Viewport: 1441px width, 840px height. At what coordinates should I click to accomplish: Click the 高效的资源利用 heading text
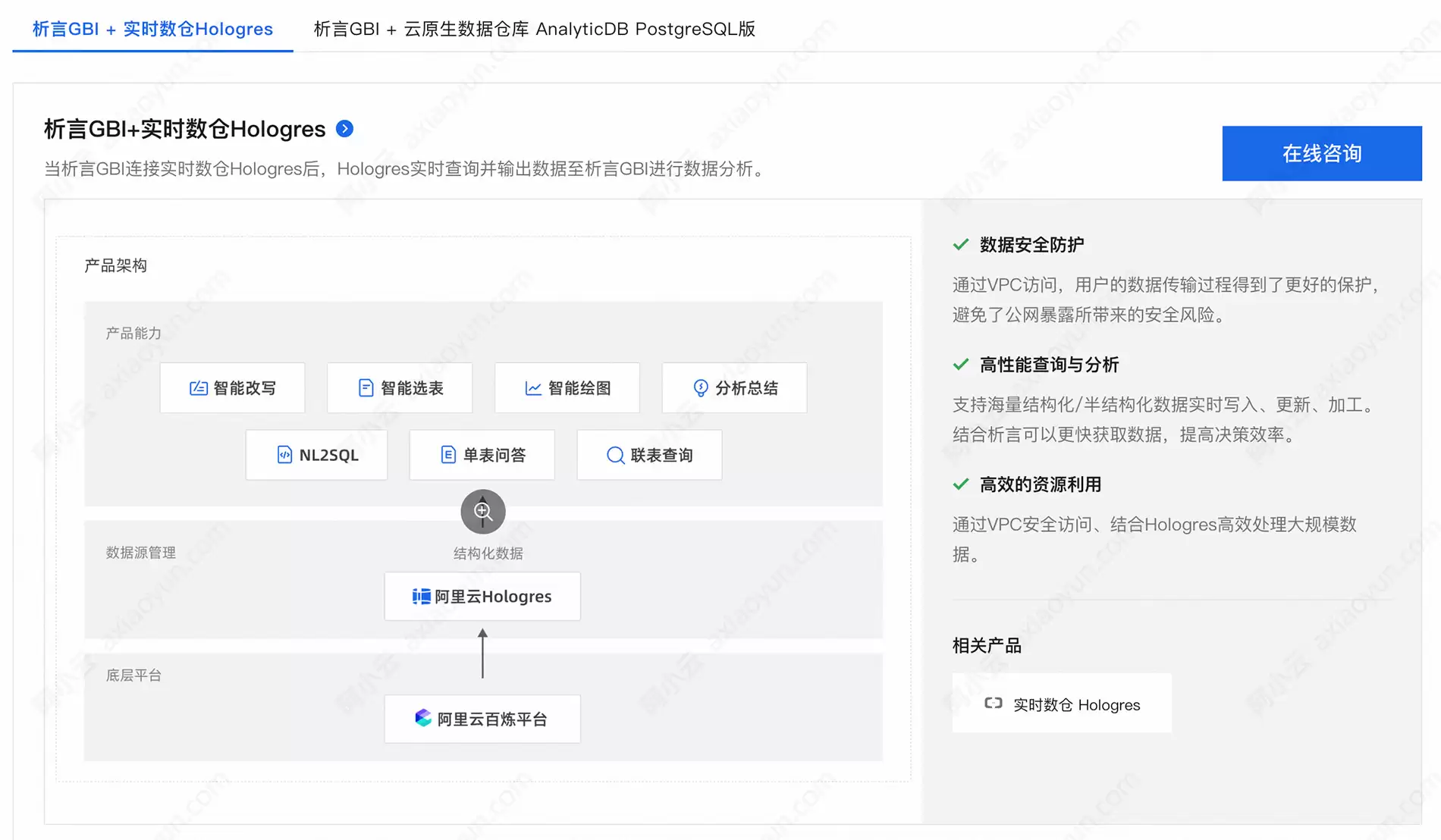(x=1041, y=484)
